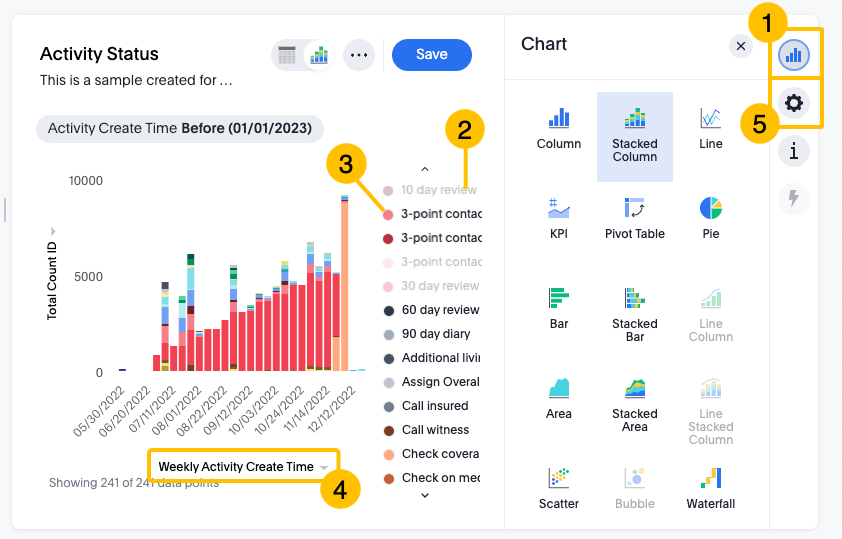Pick the KPI chart type
This screenshot has width=842, height=539.
click(x=558, y=218)
